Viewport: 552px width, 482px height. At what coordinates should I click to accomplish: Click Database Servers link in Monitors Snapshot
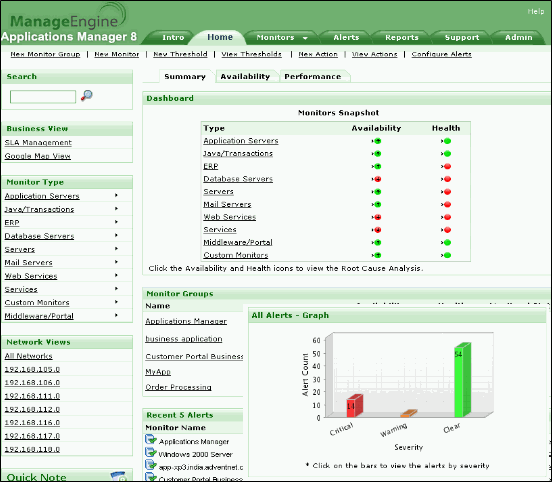(x=238, y=179)
